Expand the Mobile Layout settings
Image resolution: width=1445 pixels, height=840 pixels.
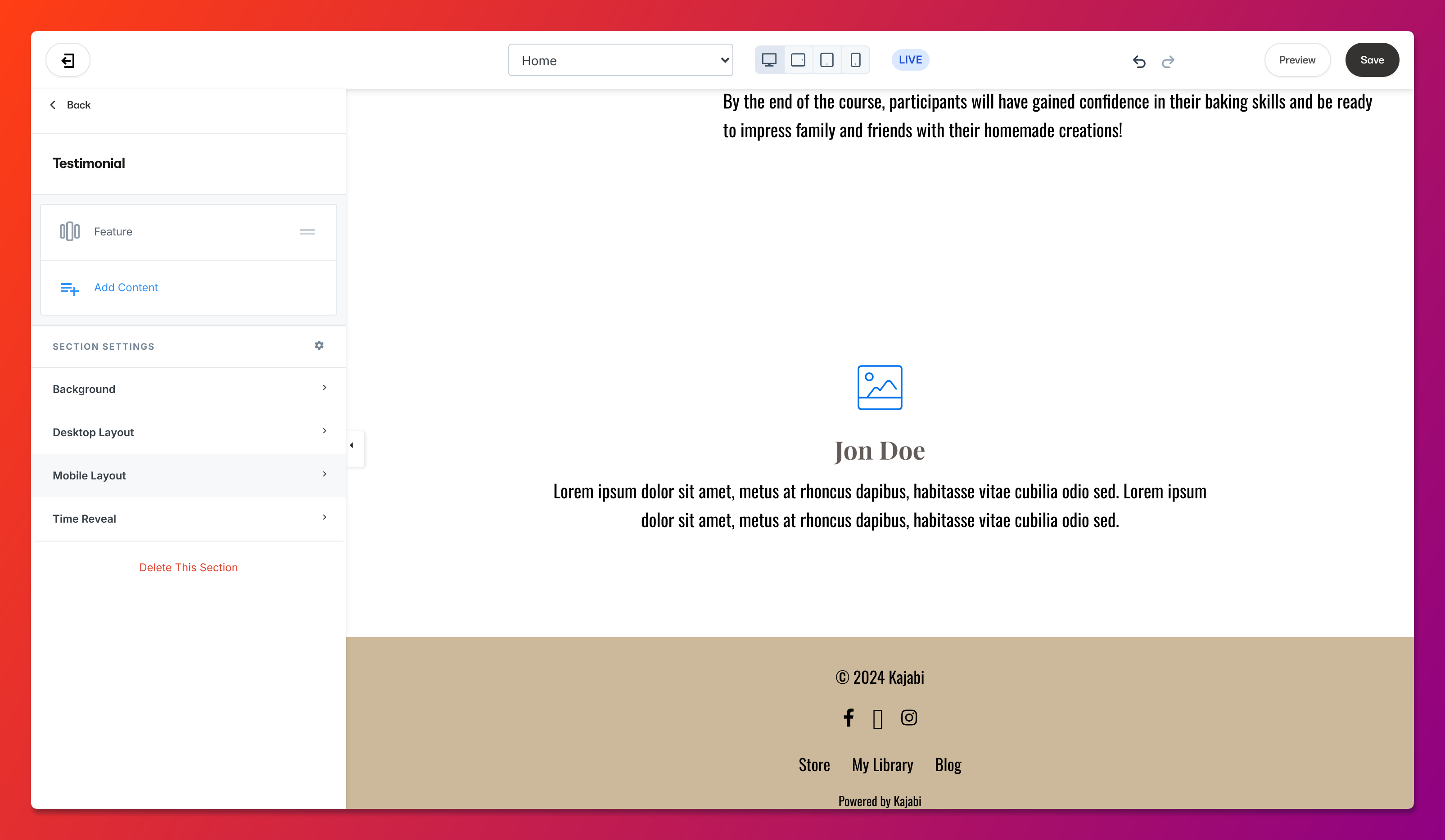coord(188,475)
